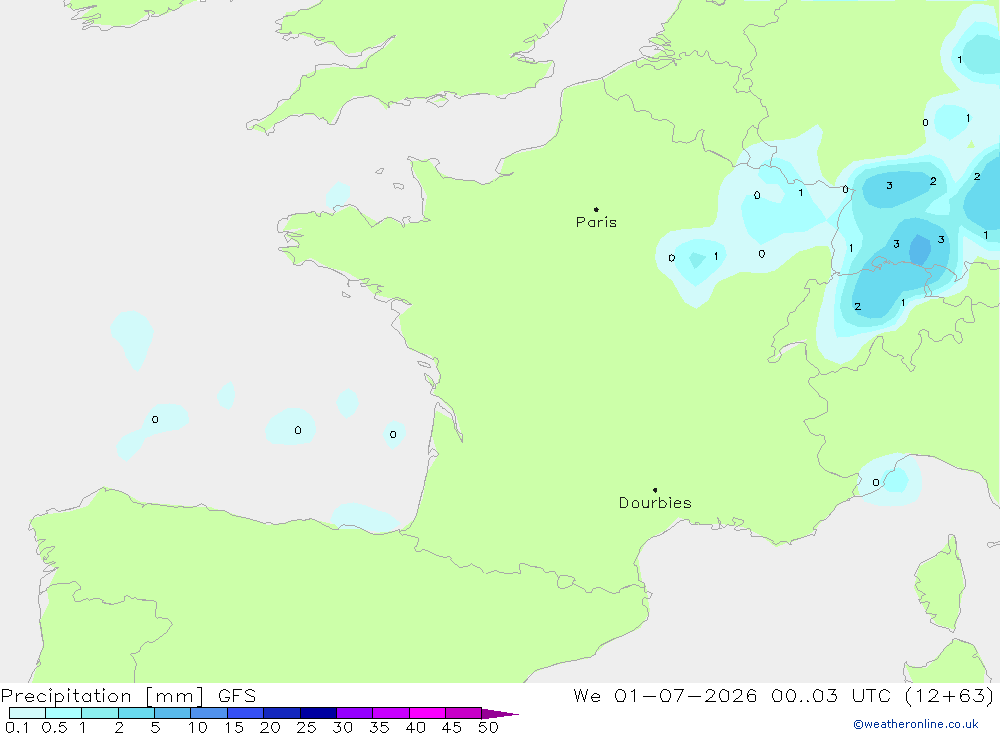Pick the 20–25 mm dark blue swatch
The width and height of the screenshot is (1000, 733).
coord(281,713)
